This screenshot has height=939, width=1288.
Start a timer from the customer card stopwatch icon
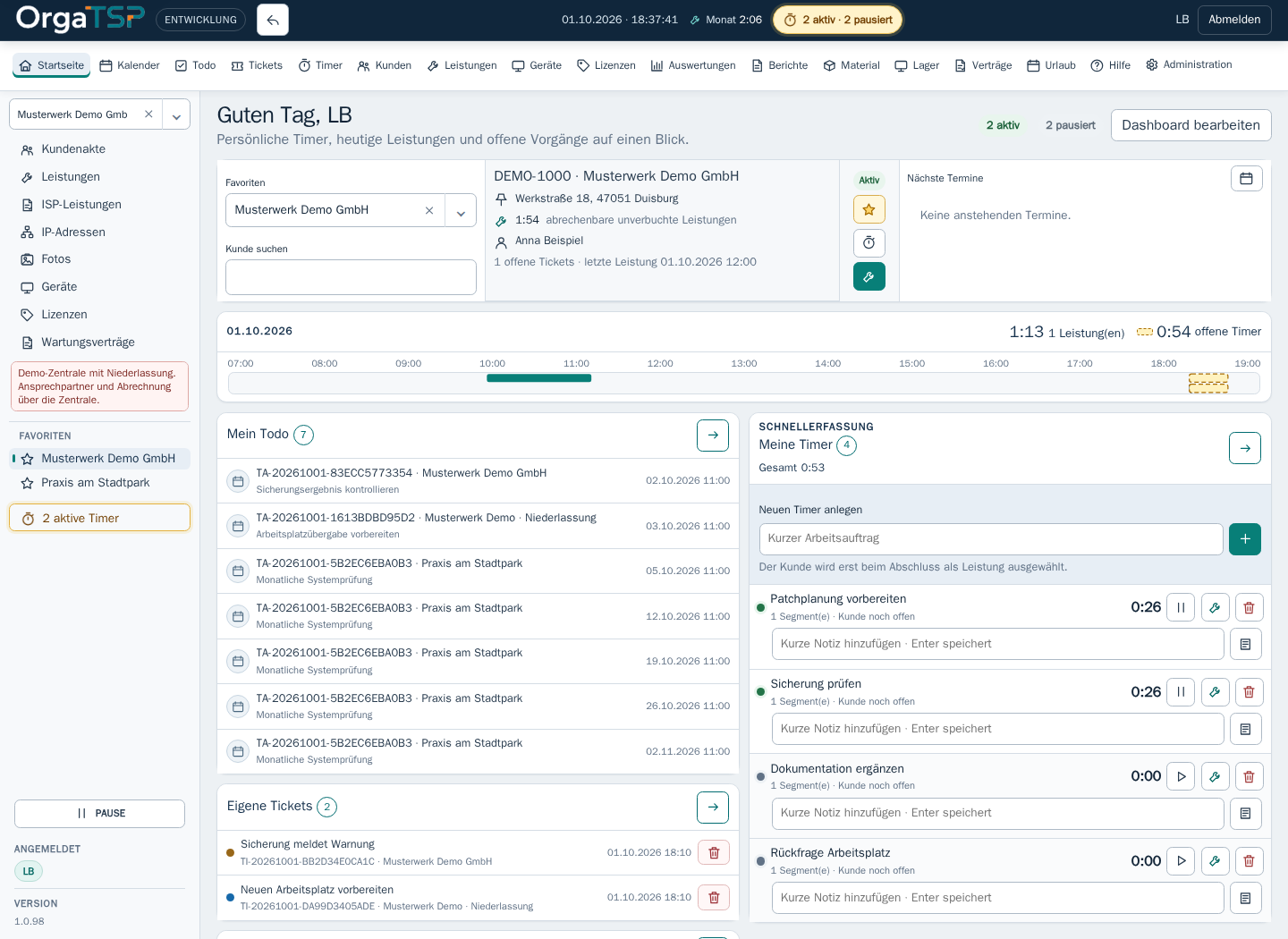869,243
